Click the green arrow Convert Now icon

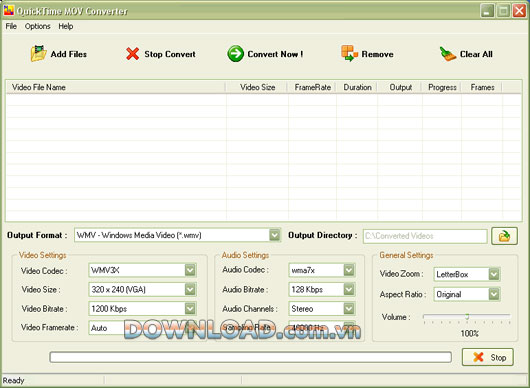(235, 54)
